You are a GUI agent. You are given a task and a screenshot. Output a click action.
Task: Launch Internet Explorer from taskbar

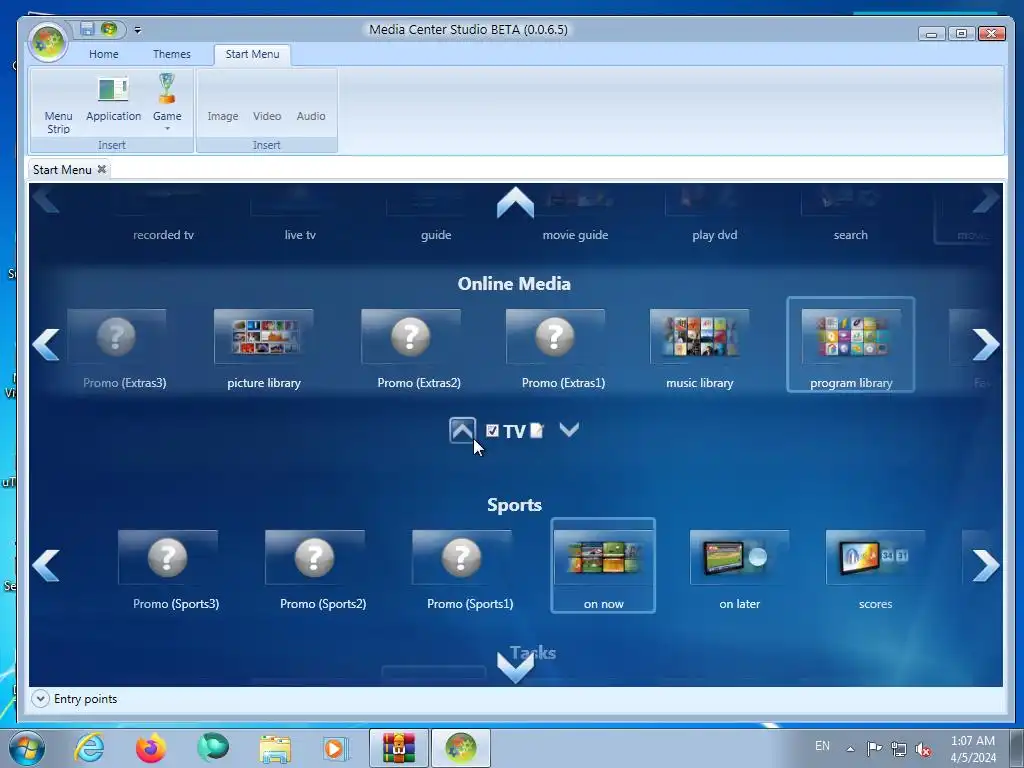click(89, 748)
